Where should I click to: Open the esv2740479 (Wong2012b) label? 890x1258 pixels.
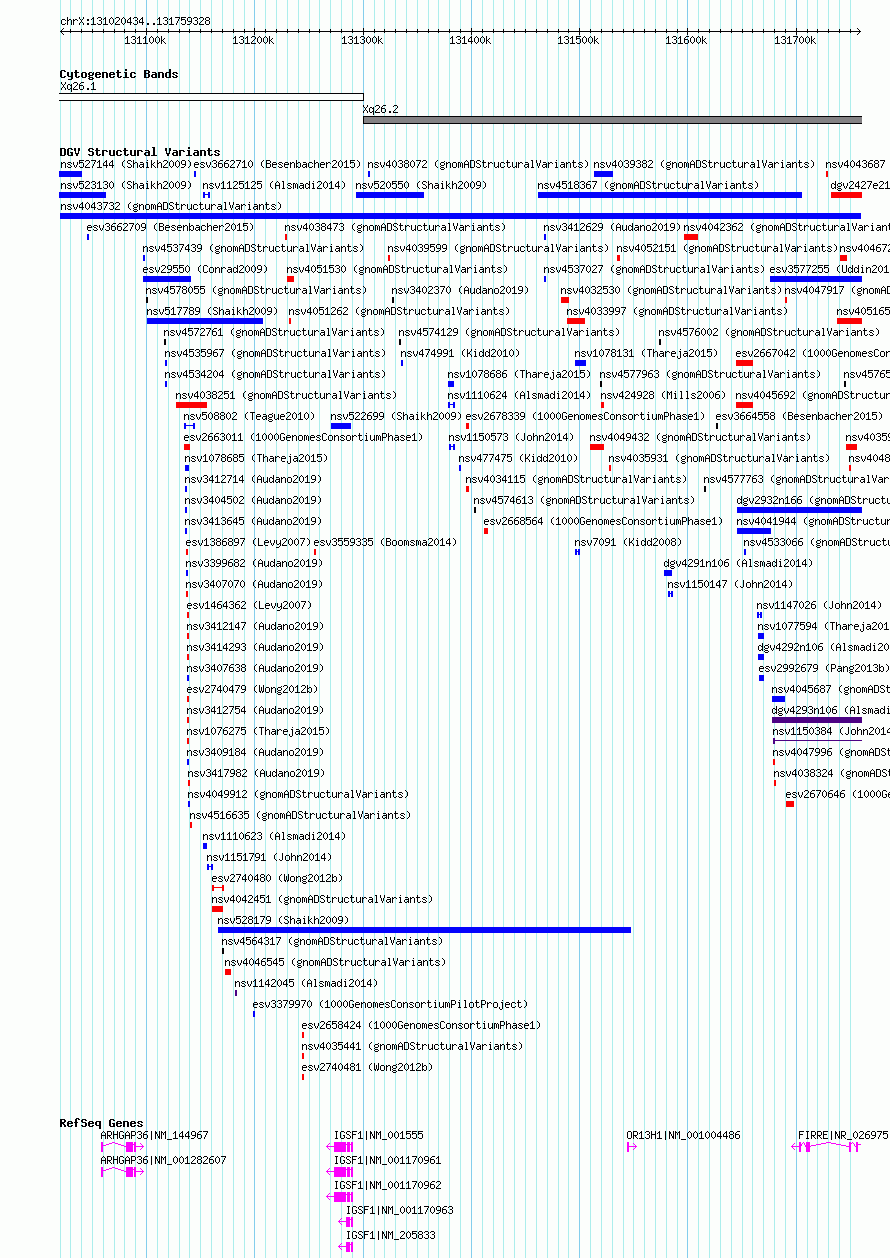[x=252, y=689]
